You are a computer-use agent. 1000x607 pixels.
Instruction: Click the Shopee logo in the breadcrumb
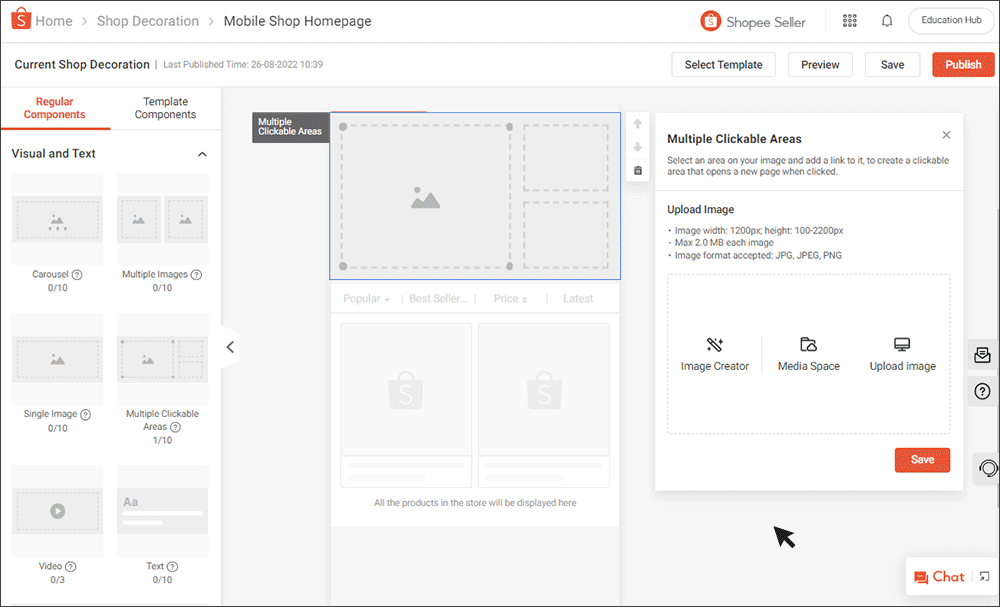coord(20,21)
